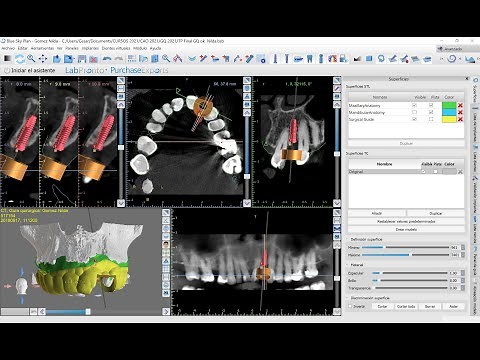This screenshot has height=360, width=480.
Task: Open the Archivo menu
Action: click(8, 48)
